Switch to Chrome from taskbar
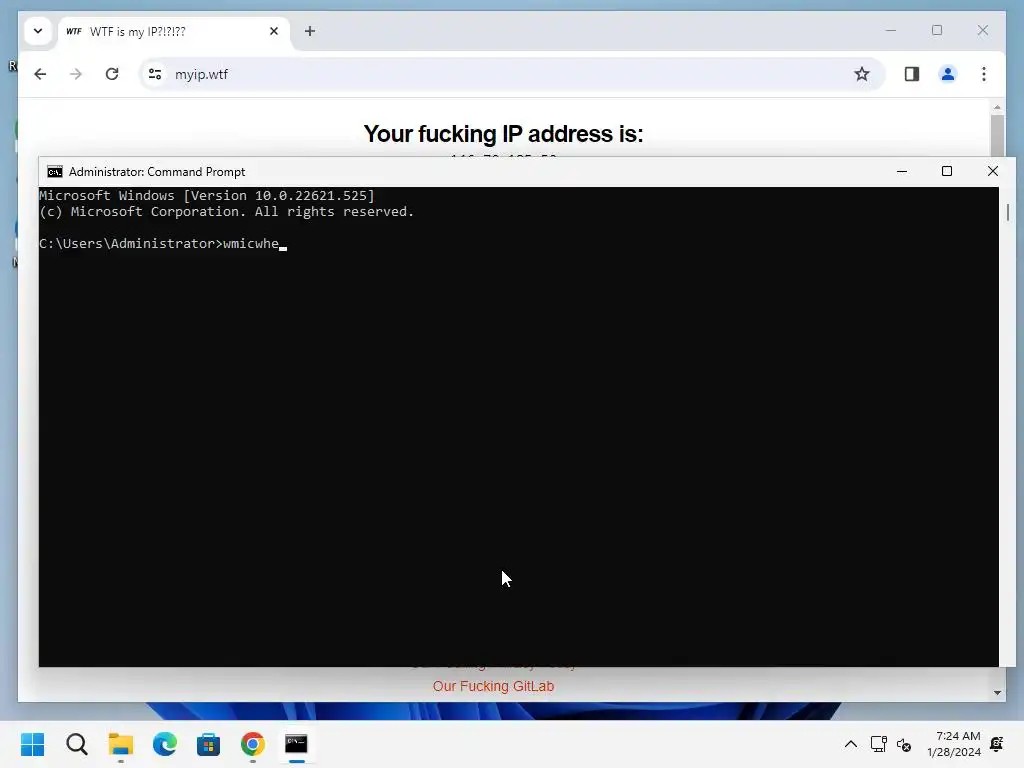Screen dimensions: 1024x768 click(253, 744)
